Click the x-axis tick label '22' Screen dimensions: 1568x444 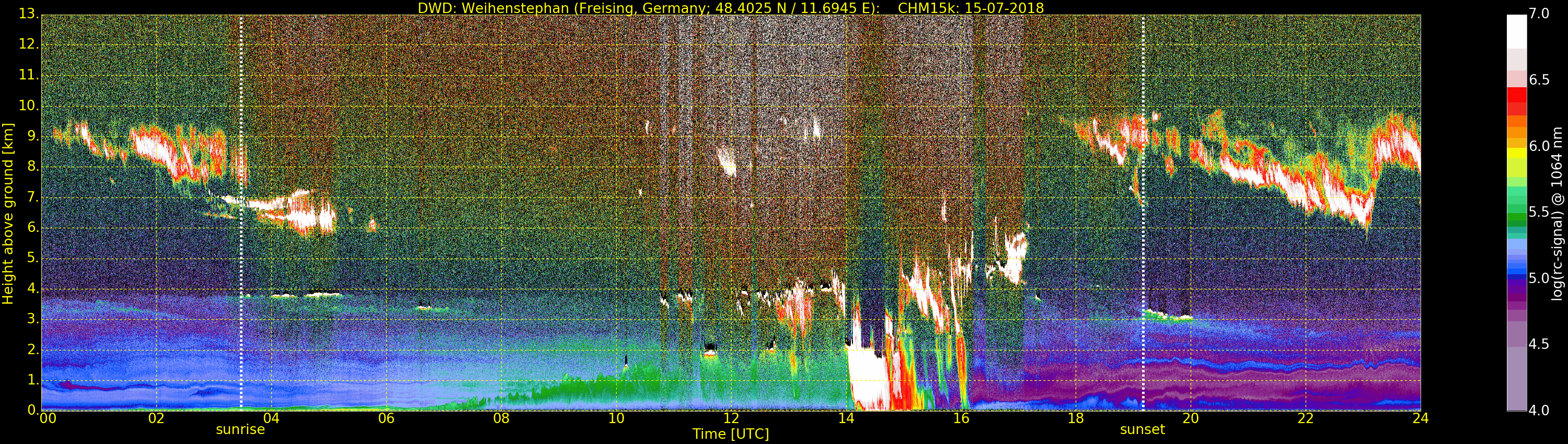pyautogui.click(x=1306, y=418)
